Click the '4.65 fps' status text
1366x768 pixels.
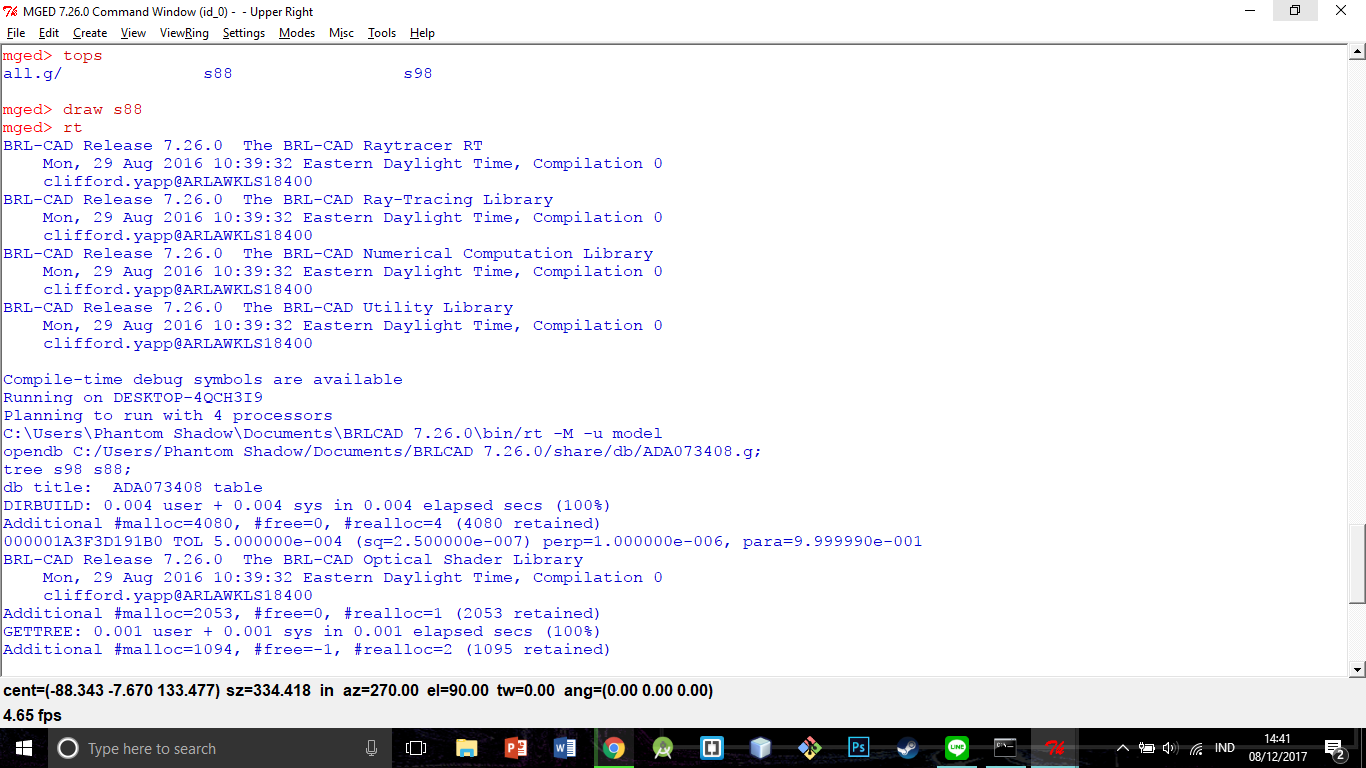[32, 716]
